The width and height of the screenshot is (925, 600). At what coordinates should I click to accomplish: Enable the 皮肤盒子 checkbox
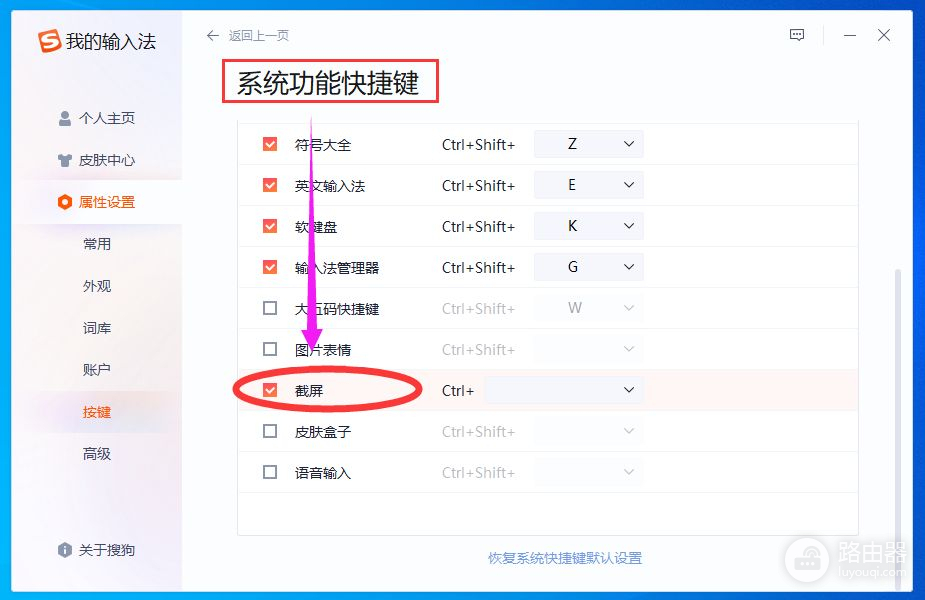[270, 431]
